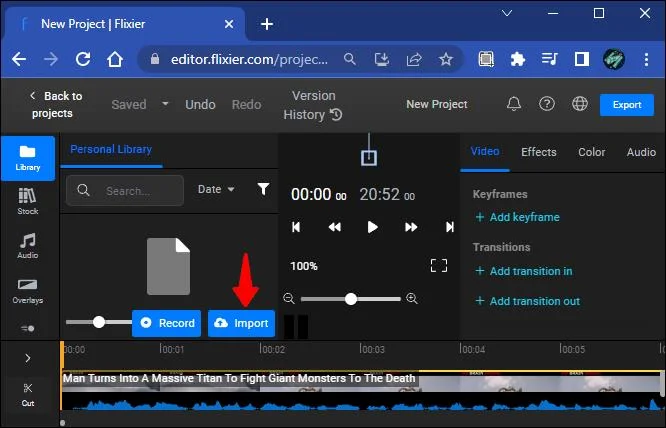Switch to the Personal Library tab
This screenshot has height=428, width=666.
tap(111, 149)
